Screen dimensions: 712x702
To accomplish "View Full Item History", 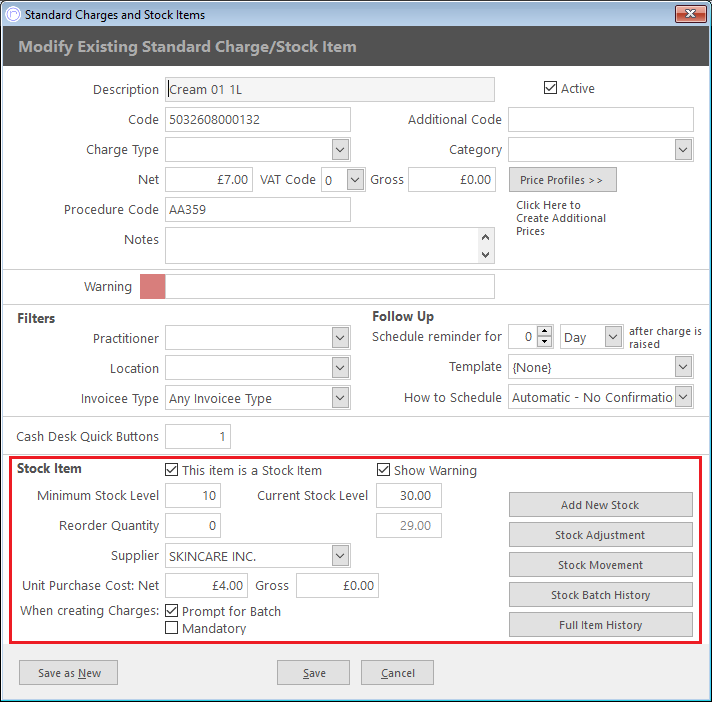I will tap(600, 624).
